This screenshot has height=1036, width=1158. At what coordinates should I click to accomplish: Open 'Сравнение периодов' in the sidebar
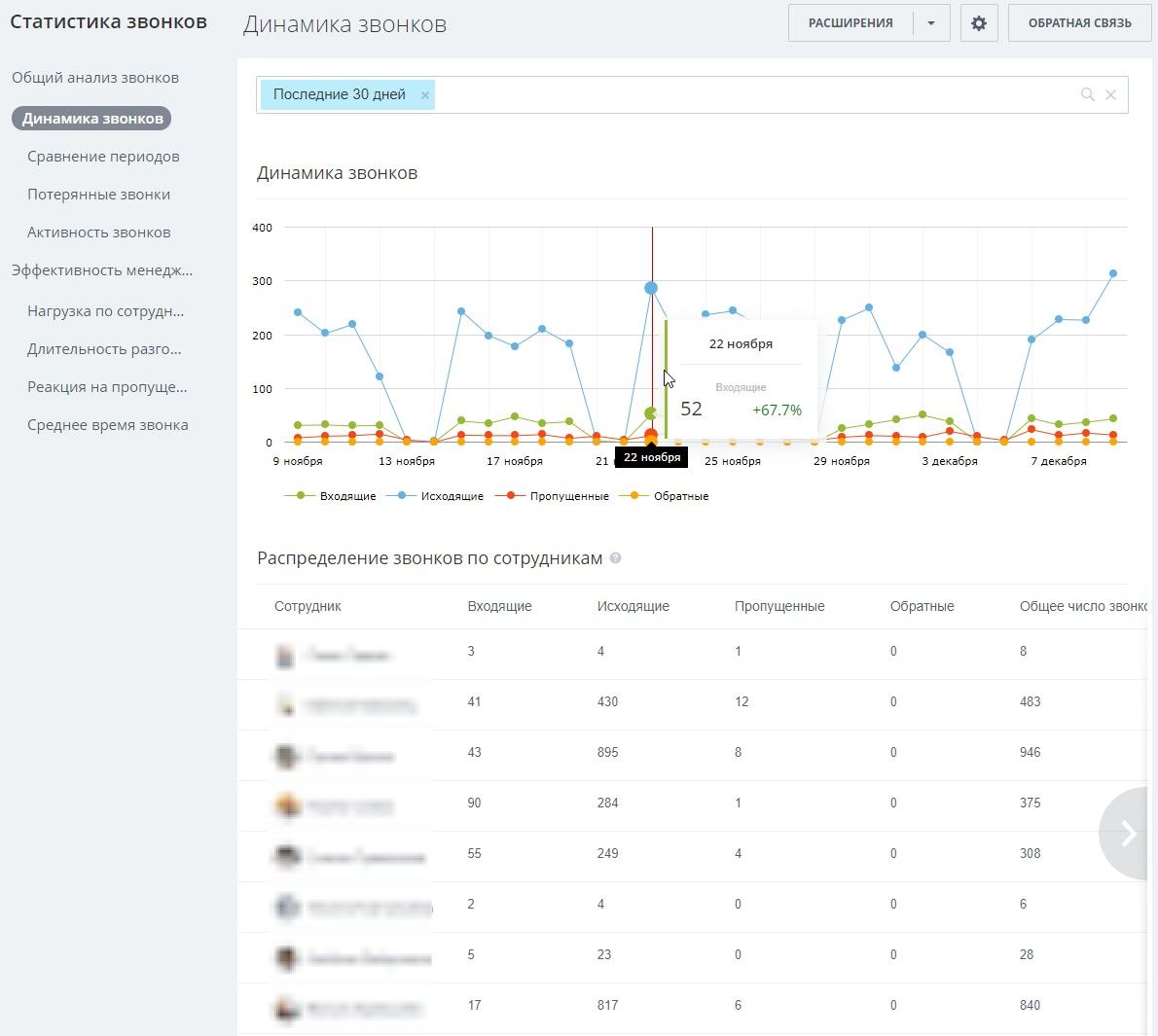(x=103, y=157)
